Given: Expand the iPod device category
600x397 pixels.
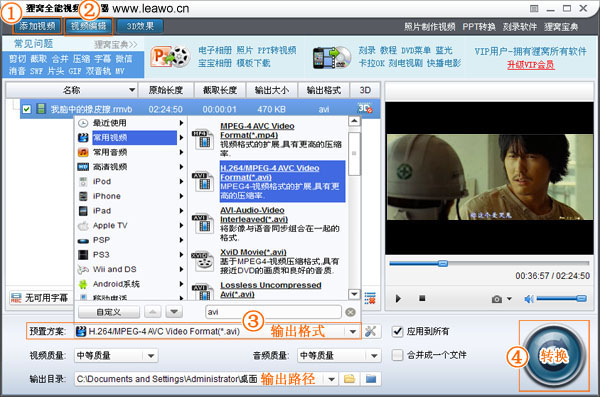Looking at the screenshot, I should click(130, 181).
